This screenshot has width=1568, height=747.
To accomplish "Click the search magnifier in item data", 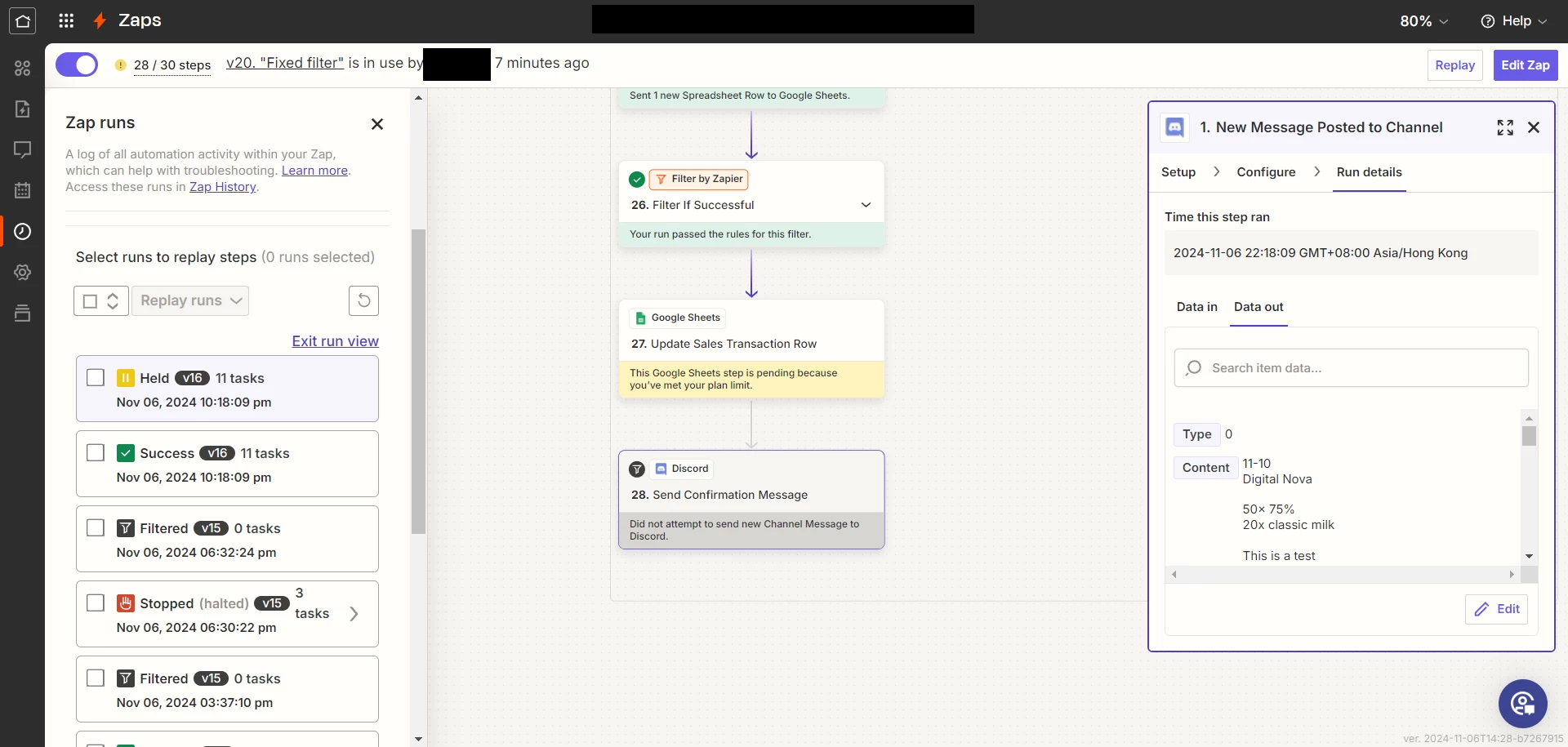I will coord(1194,367).
